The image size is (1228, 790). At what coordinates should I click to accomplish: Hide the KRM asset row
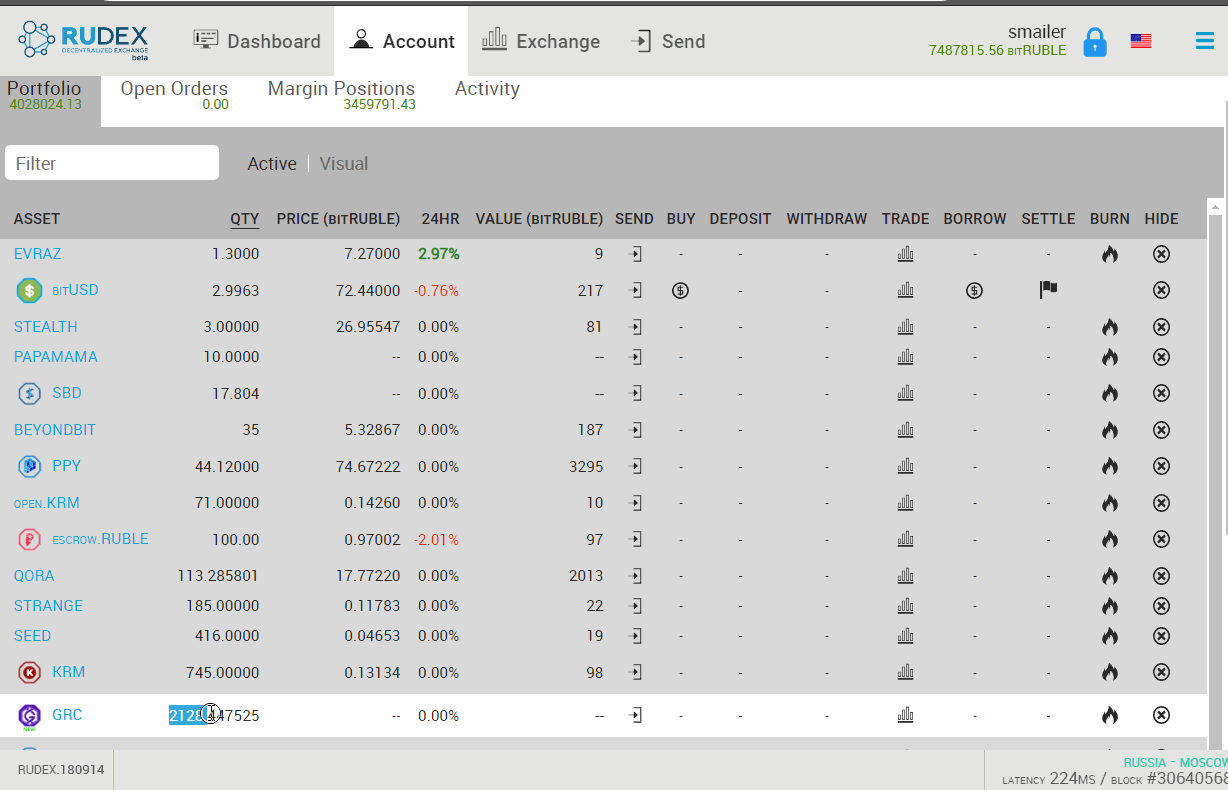1161,673
